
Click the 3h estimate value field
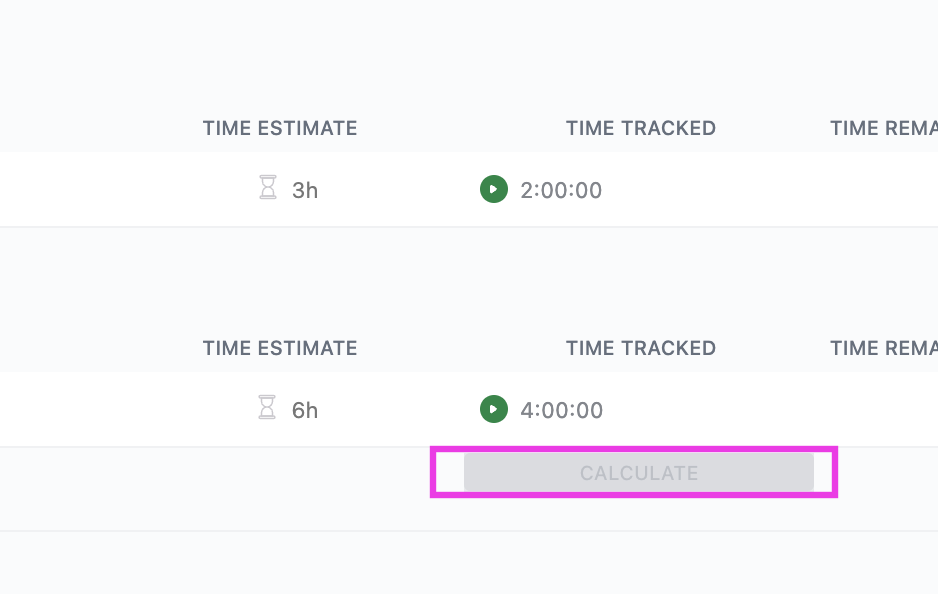(x=303, y=189)
